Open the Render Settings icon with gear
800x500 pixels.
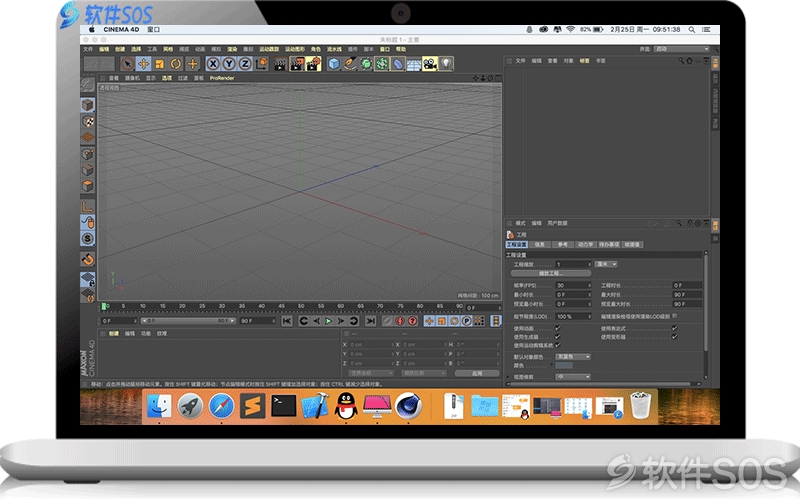click(x=313, y=64)
